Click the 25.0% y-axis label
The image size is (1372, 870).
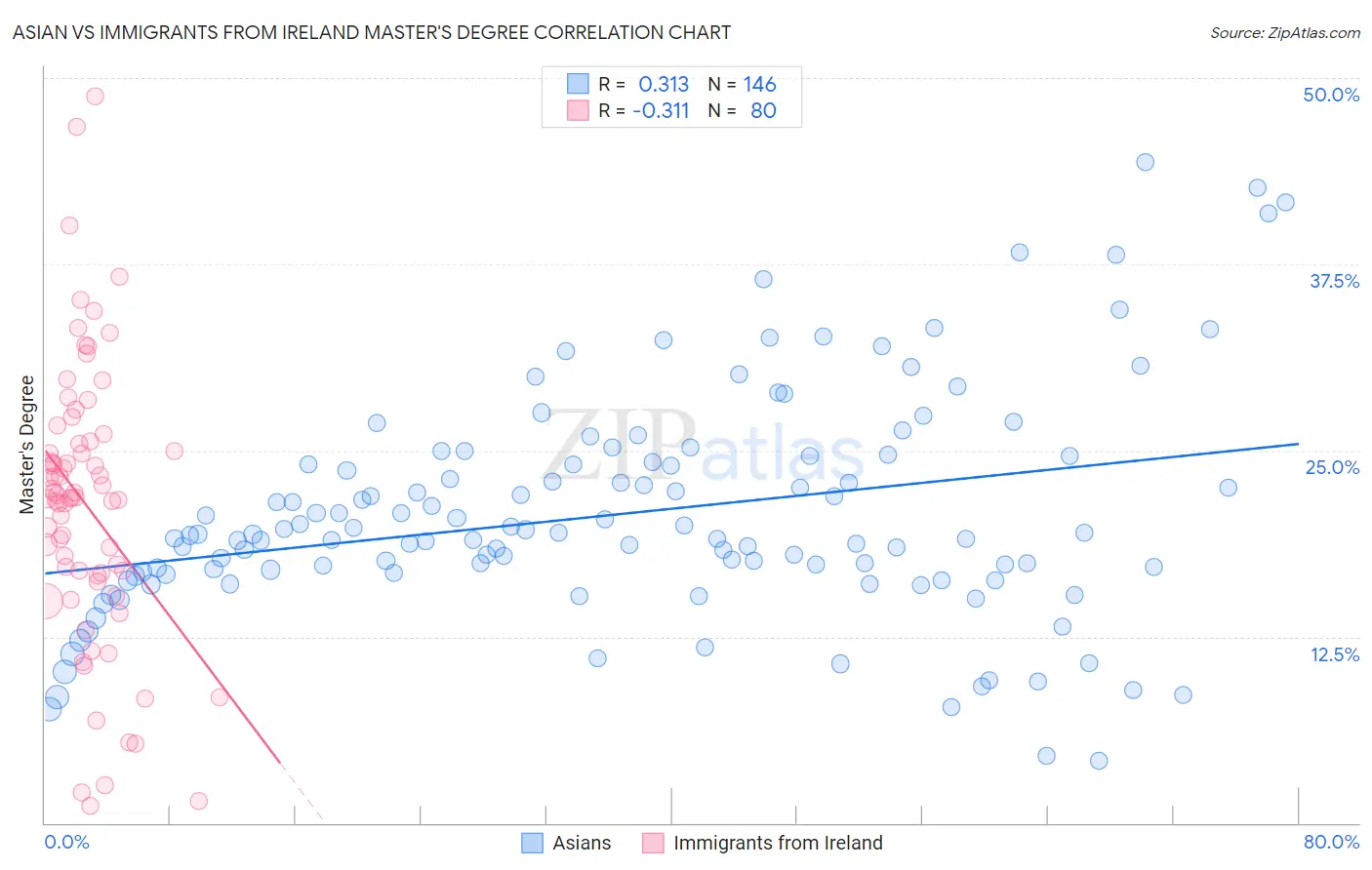click(1332, 467)
